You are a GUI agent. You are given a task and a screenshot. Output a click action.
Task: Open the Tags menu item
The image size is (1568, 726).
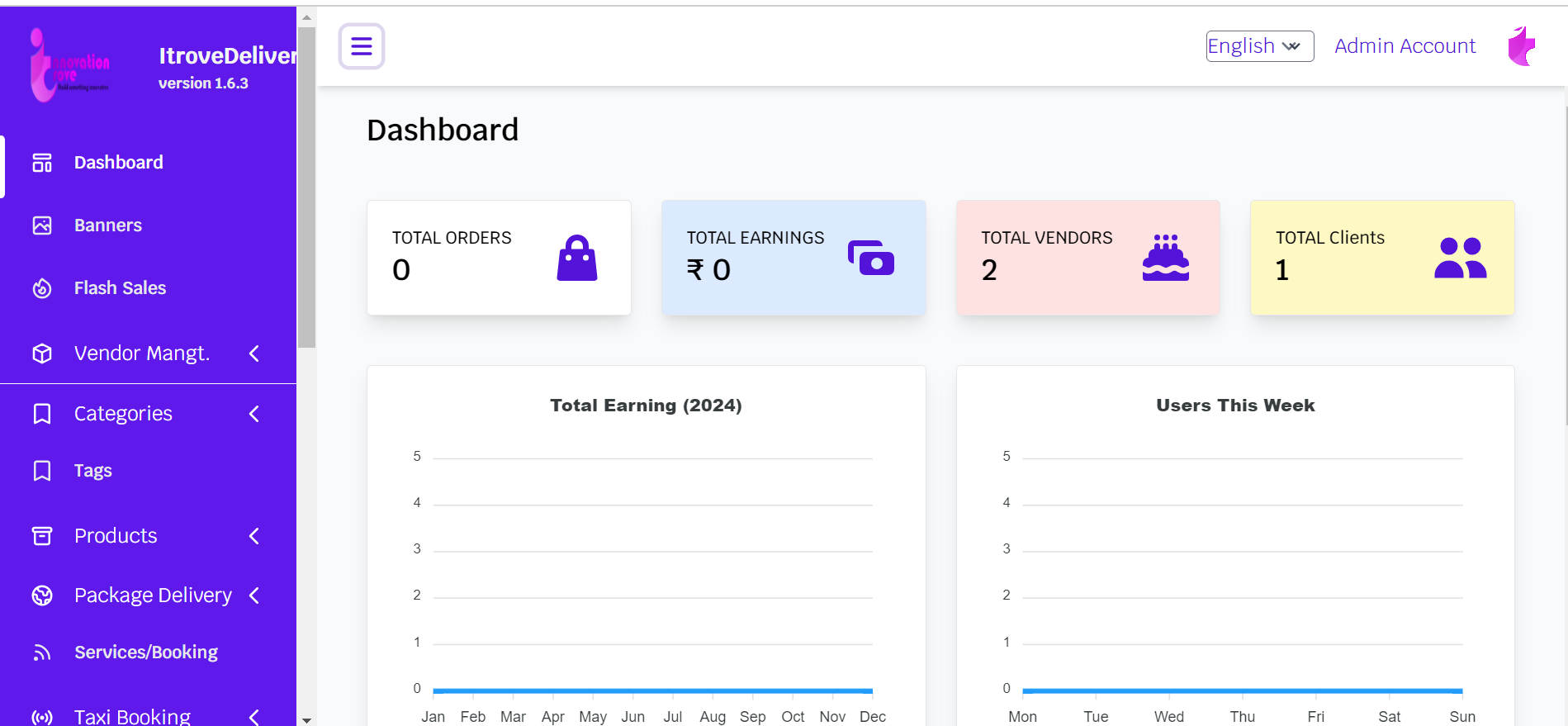click(92, 471)
